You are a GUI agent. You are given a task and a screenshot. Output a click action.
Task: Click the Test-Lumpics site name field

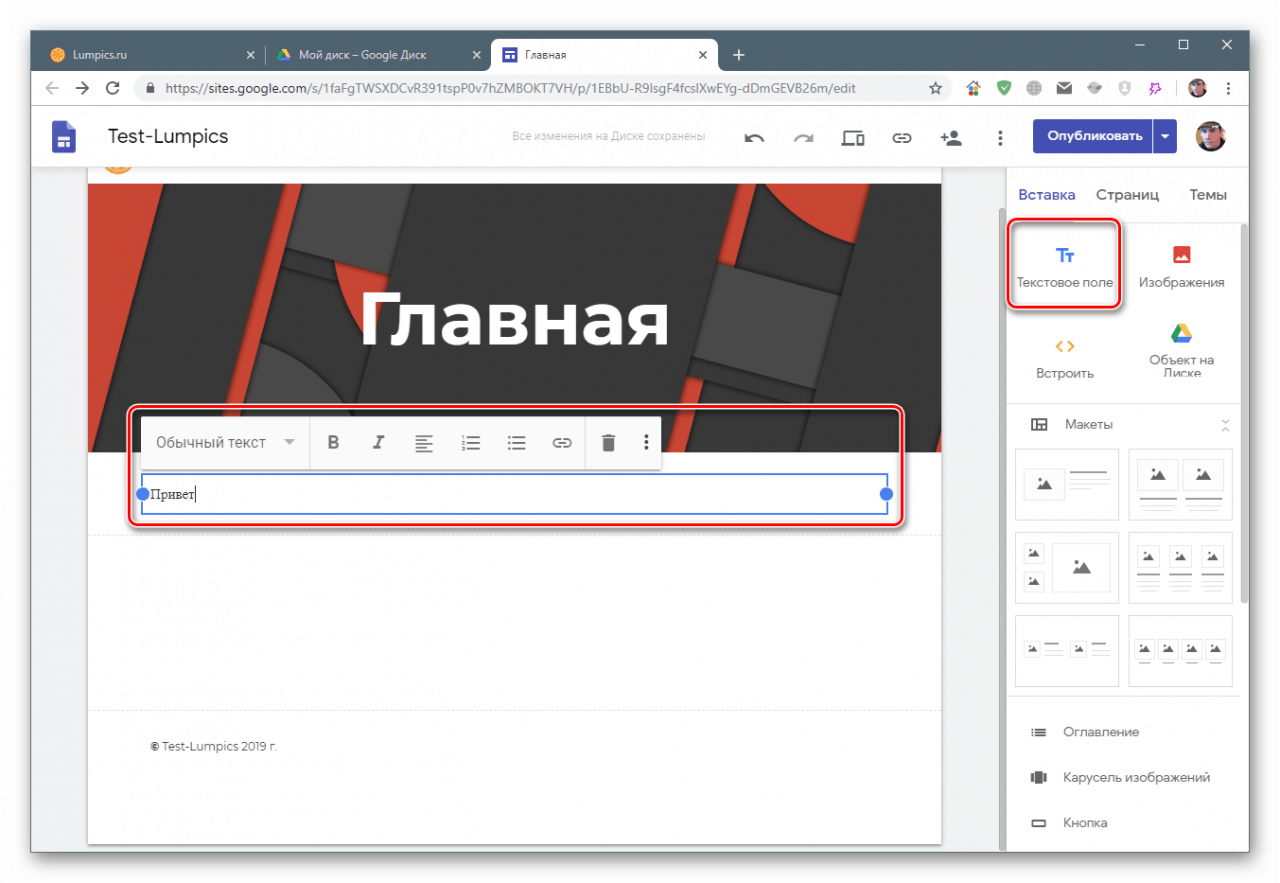tap(168, 136)
